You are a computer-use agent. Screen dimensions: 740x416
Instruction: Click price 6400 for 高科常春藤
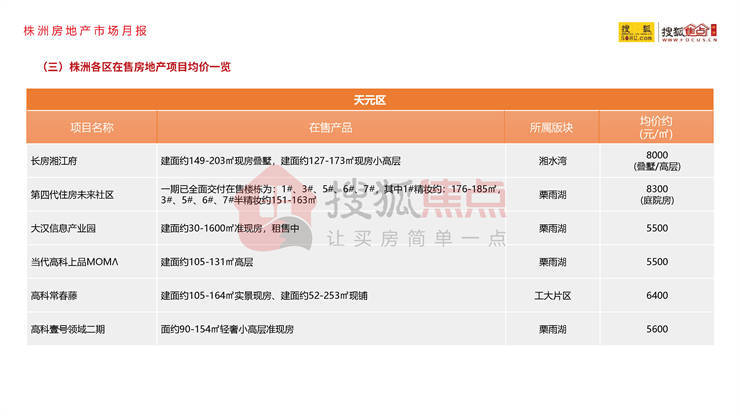pos(657,295)
